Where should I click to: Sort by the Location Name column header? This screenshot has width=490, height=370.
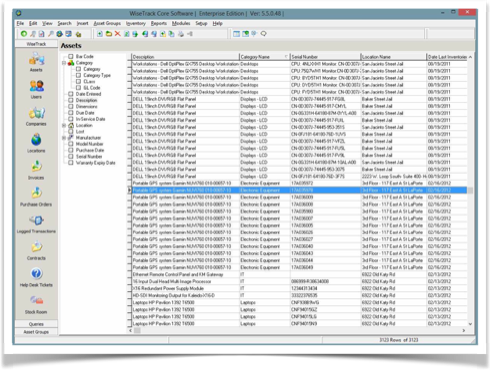(394, 57)
